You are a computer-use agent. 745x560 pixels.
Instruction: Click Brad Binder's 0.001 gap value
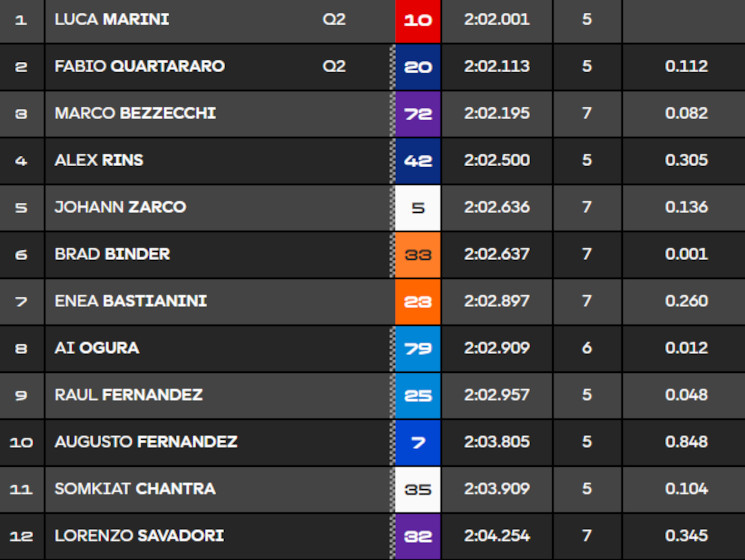tap(686, 254)
